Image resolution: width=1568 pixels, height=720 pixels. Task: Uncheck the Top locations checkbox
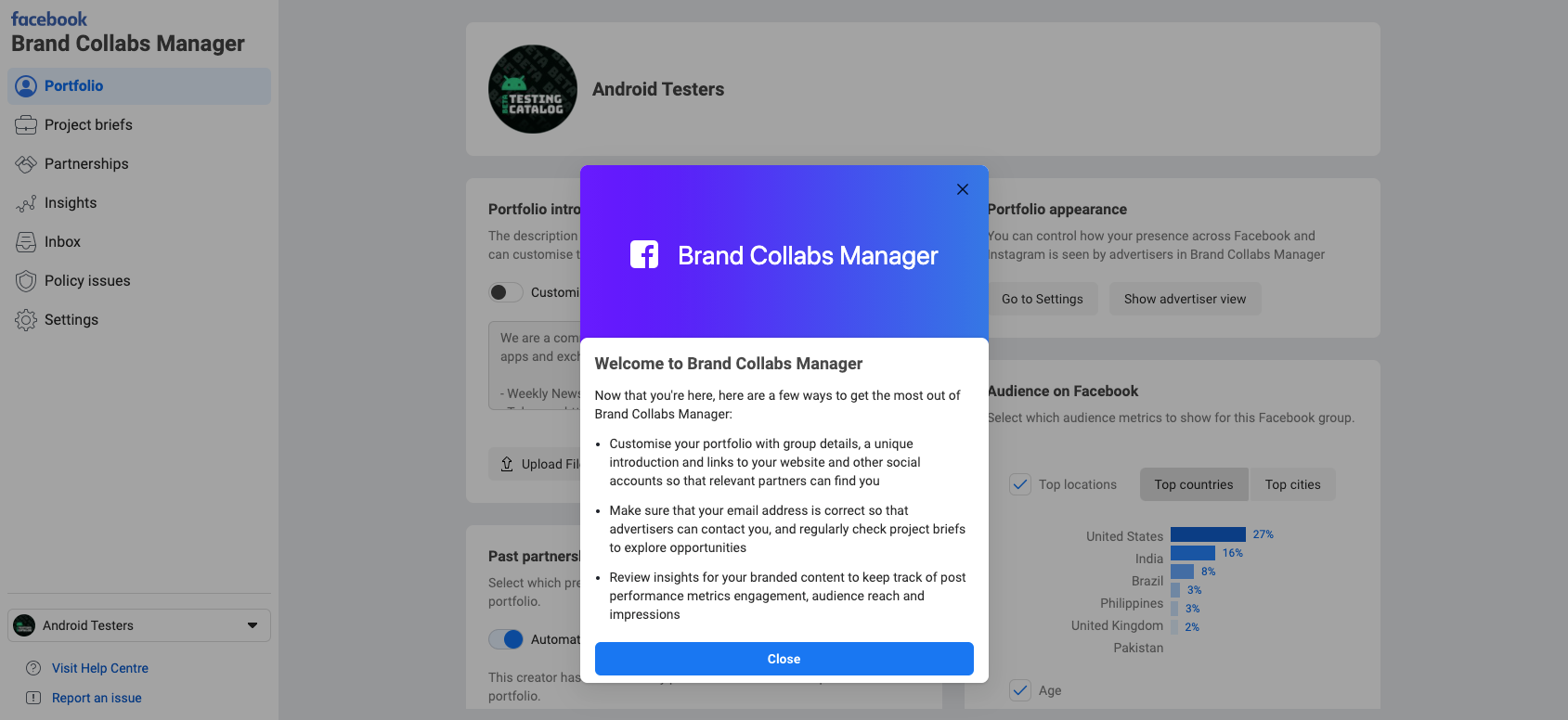pyautogui.click(x=1020, y=484)
